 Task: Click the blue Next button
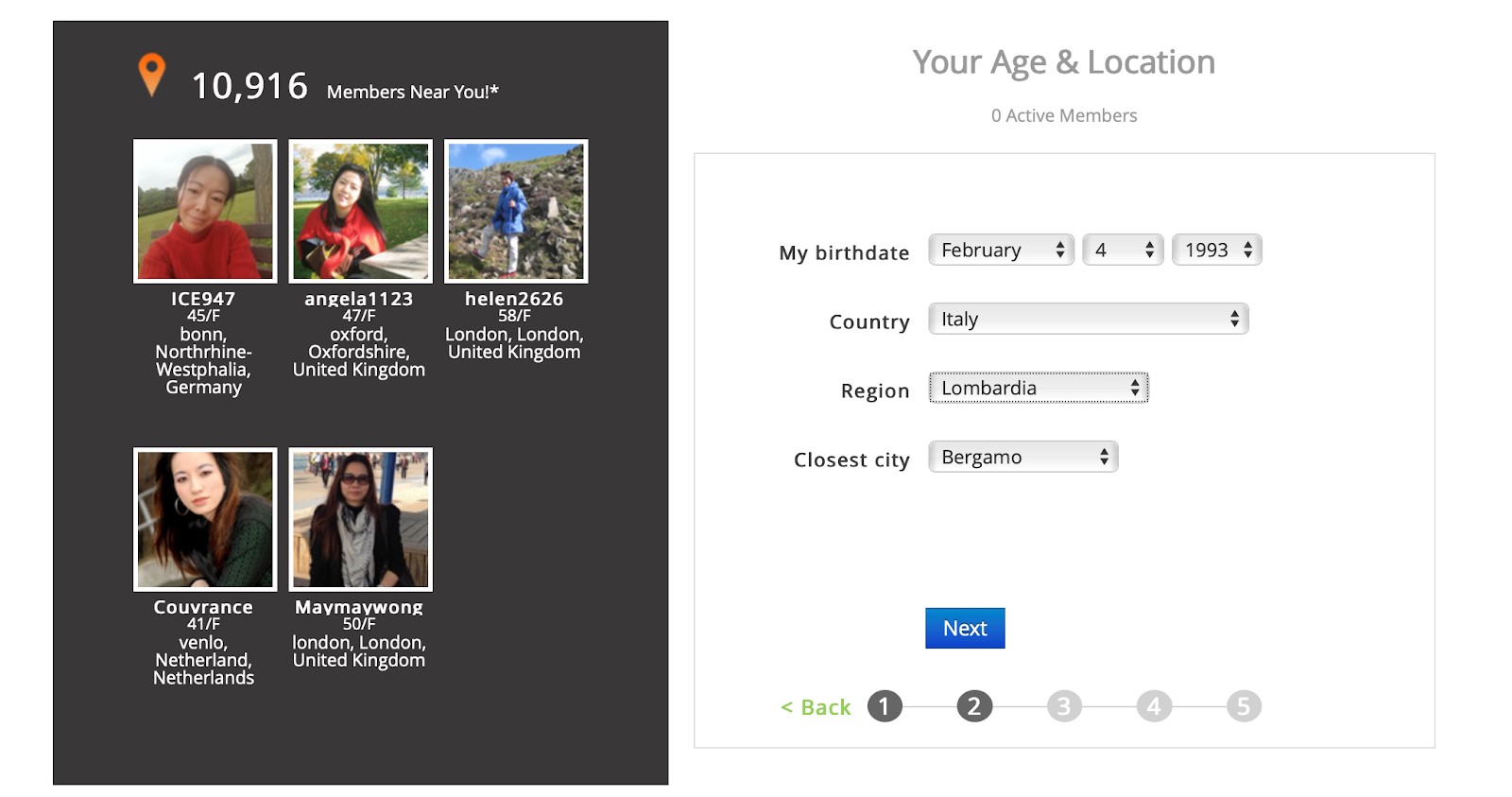pyautogui.click(x=965, y=628)
